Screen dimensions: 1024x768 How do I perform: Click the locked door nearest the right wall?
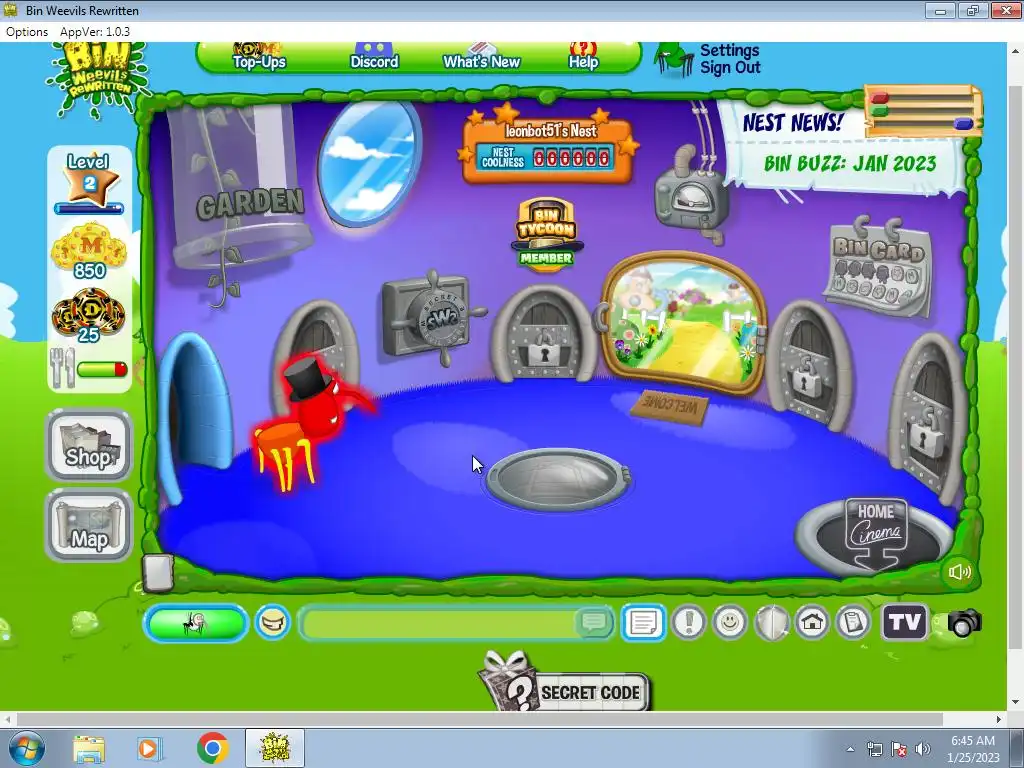(929, 418)
